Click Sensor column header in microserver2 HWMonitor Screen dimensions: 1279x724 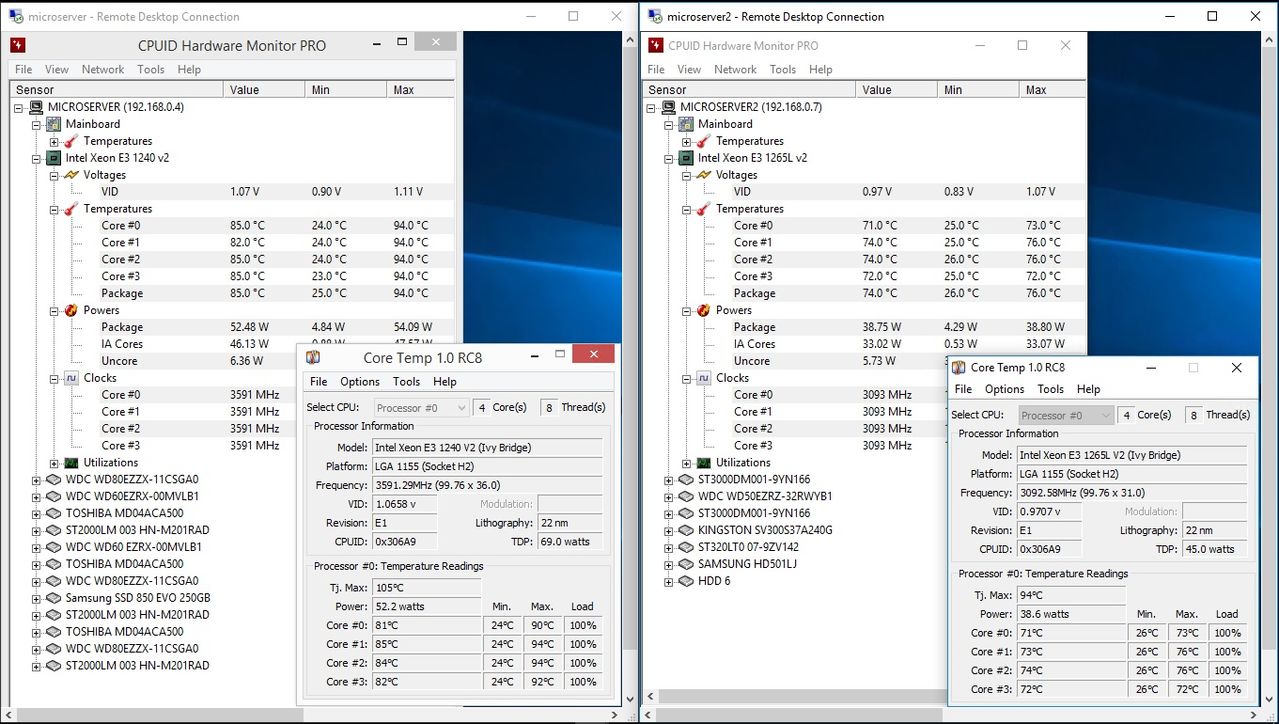[749, 90]
